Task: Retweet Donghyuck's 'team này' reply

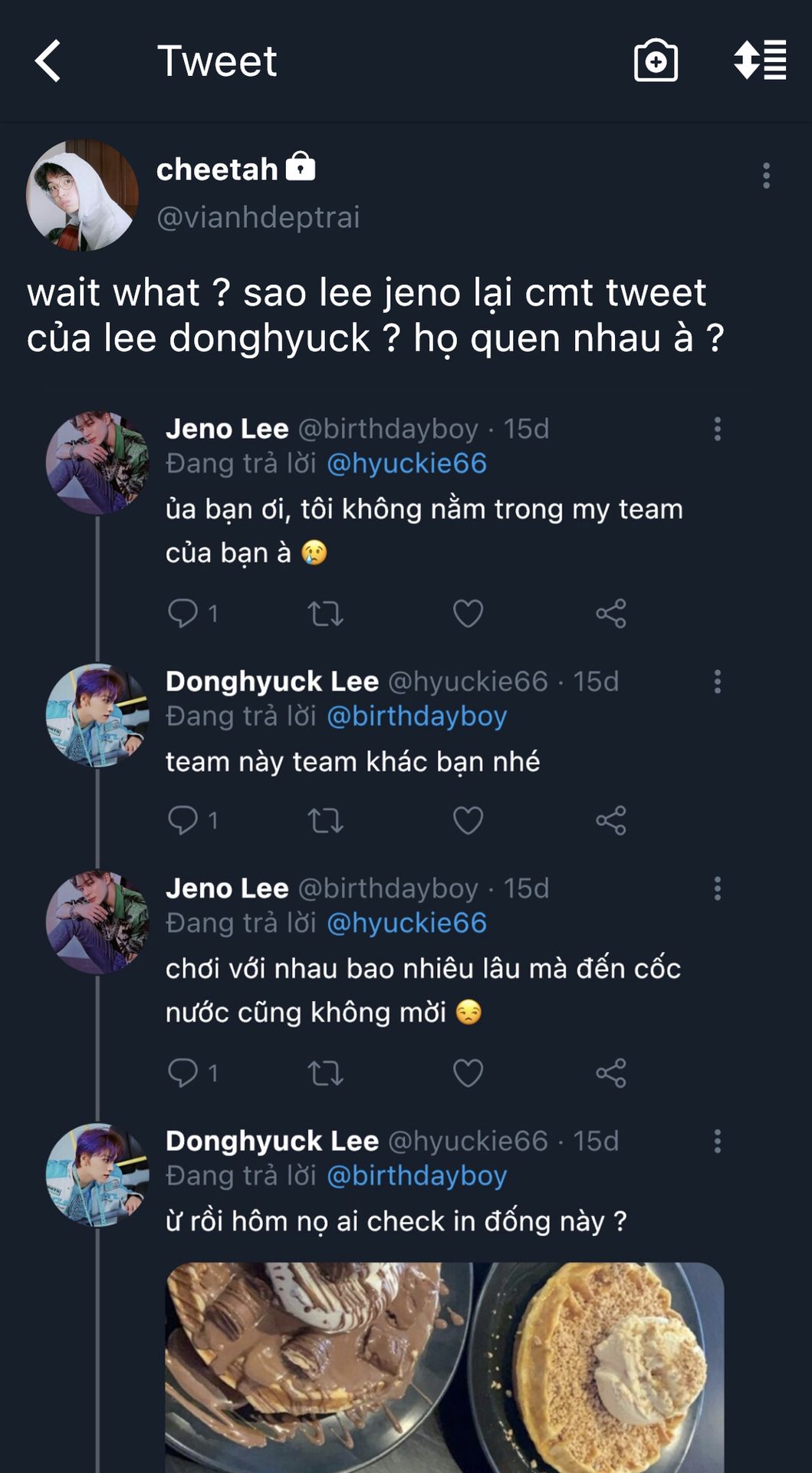Action: (x=325, y=821)
